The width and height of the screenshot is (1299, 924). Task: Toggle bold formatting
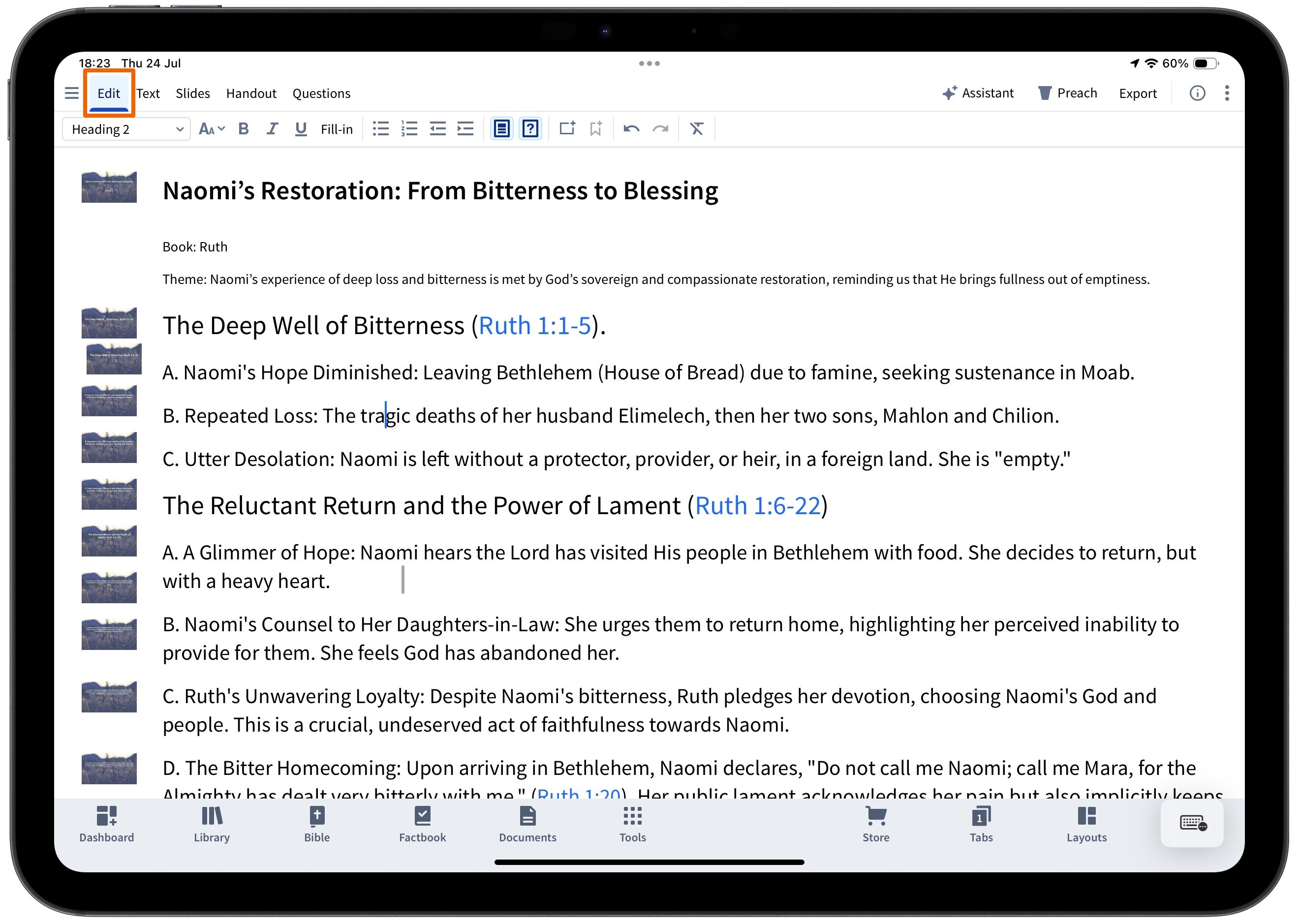click(244, 129)
